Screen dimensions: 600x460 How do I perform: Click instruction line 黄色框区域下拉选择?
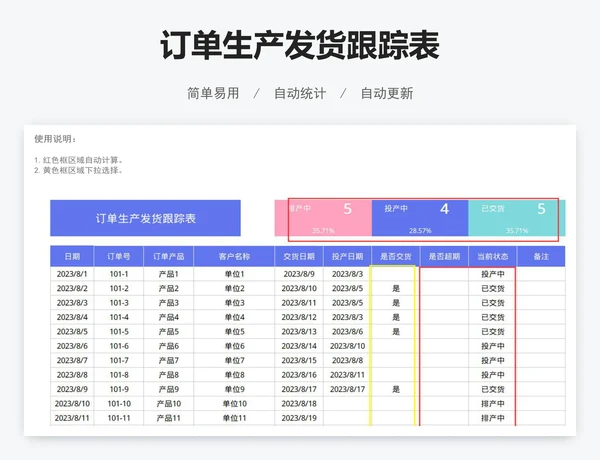click(79, 170)
